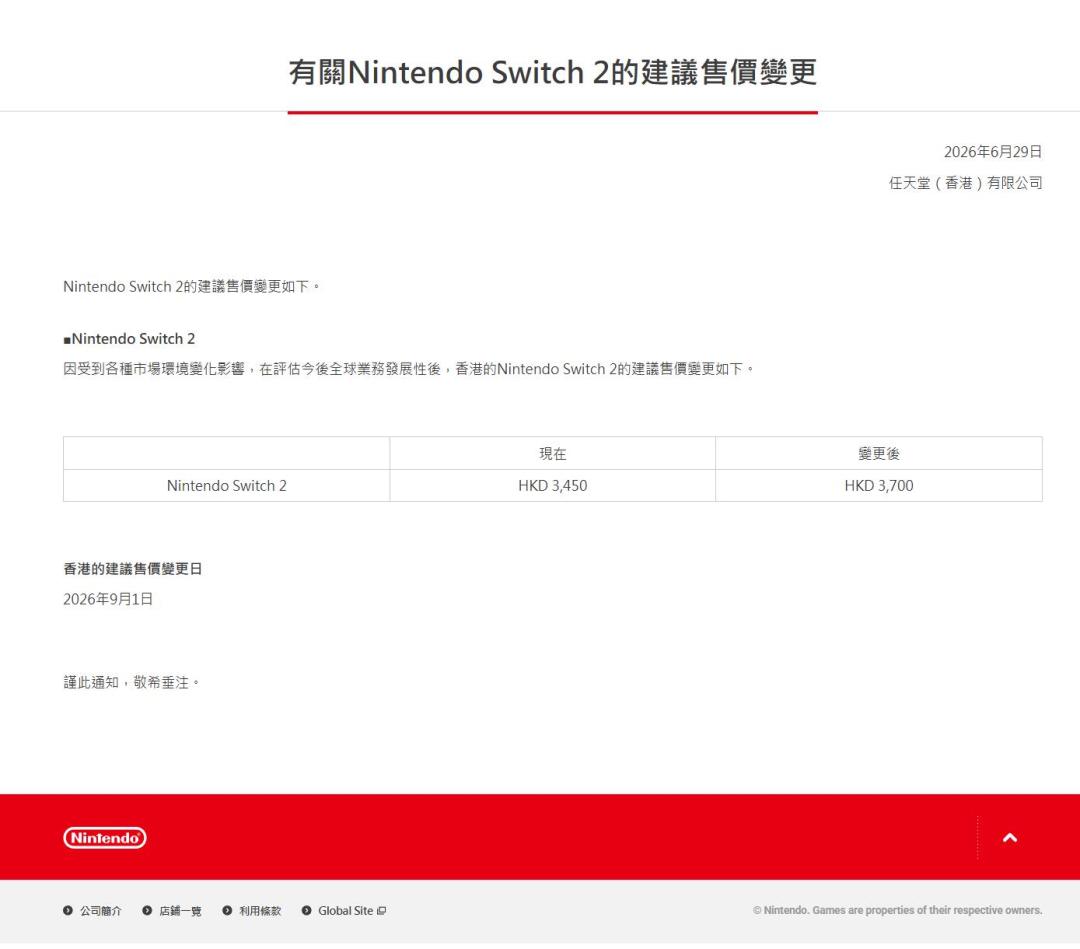The height and width of the screenshot is (949, 1080).
Task: Click the paragraph beginning 因受到各種市場環境變化影響
Action: (x=408, y=369)
